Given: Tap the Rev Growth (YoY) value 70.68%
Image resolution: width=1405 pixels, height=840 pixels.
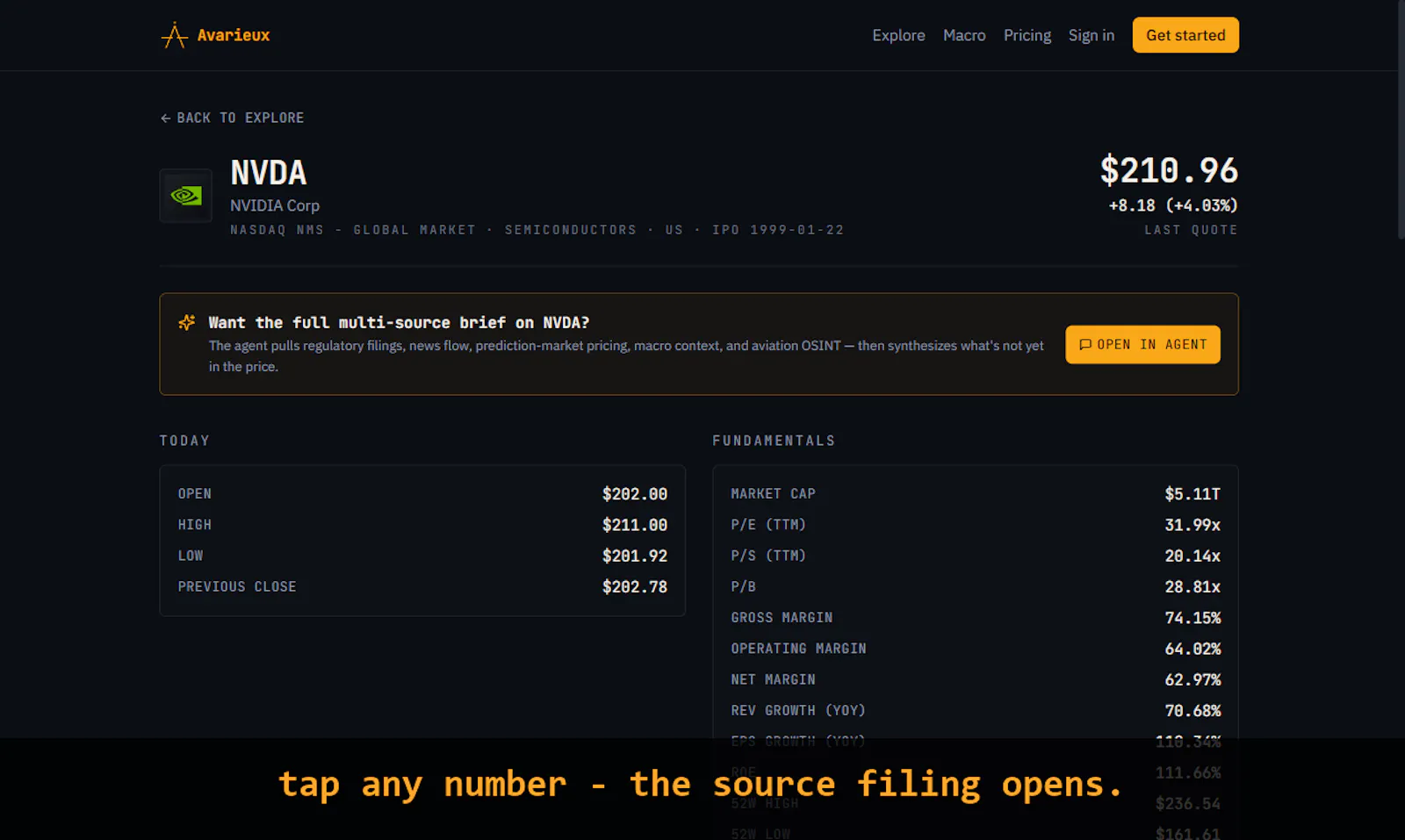Looking at the screenshot, I should 1192,710.
